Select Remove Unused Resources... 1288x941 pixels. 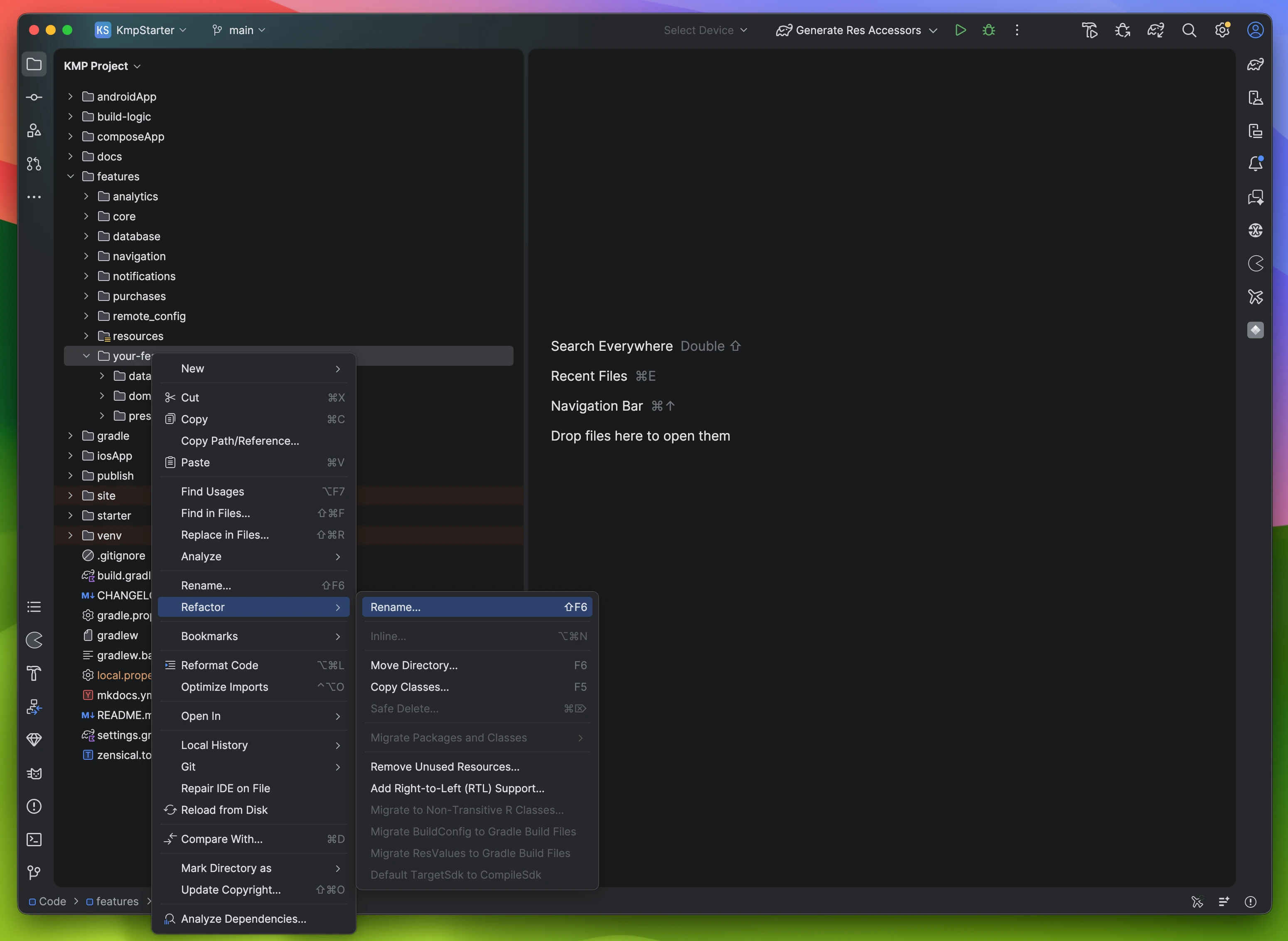477,767
